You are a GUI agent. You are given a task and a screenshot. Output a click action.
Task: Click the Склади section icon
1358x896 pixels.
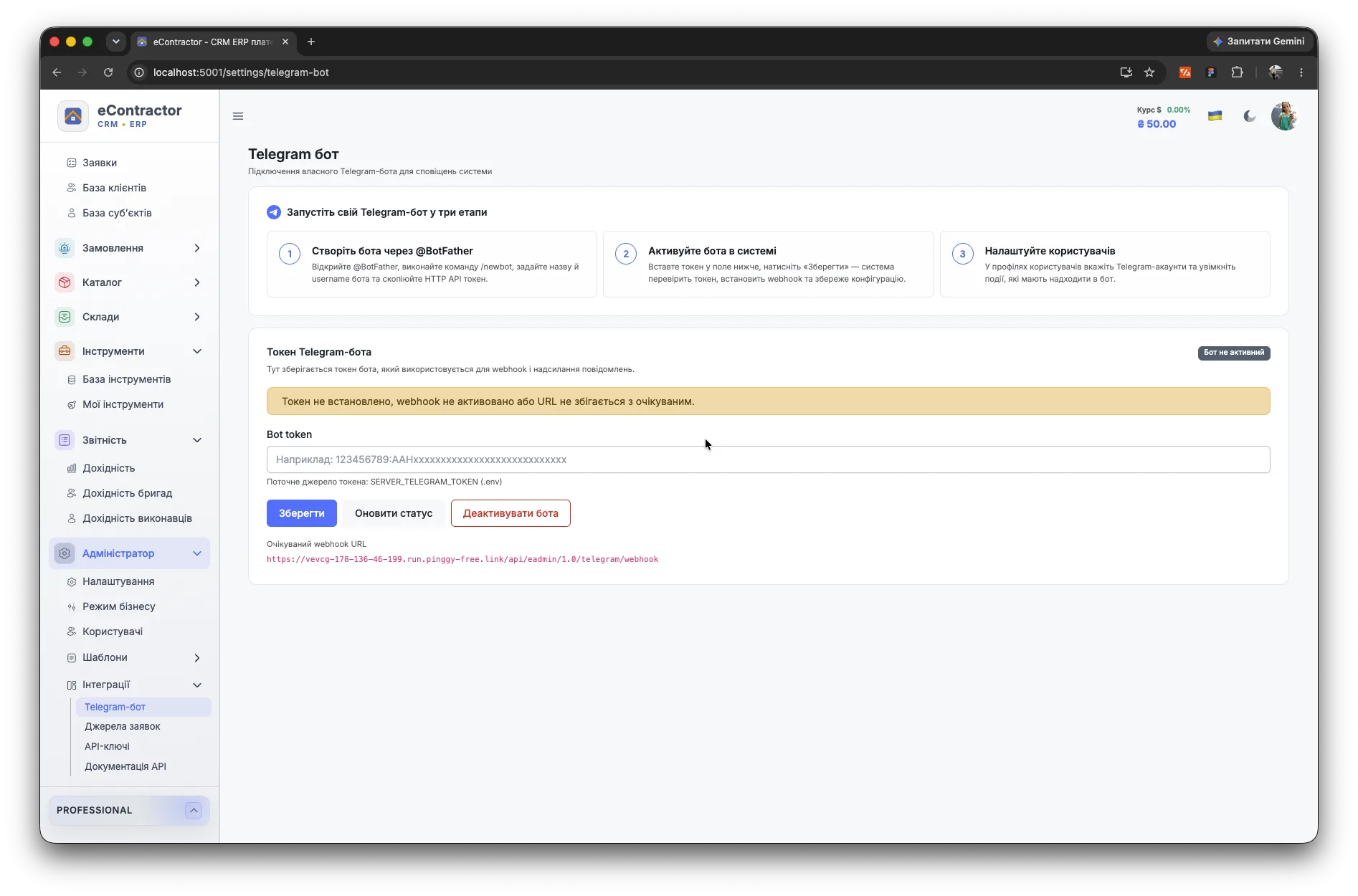pos(65,317)
